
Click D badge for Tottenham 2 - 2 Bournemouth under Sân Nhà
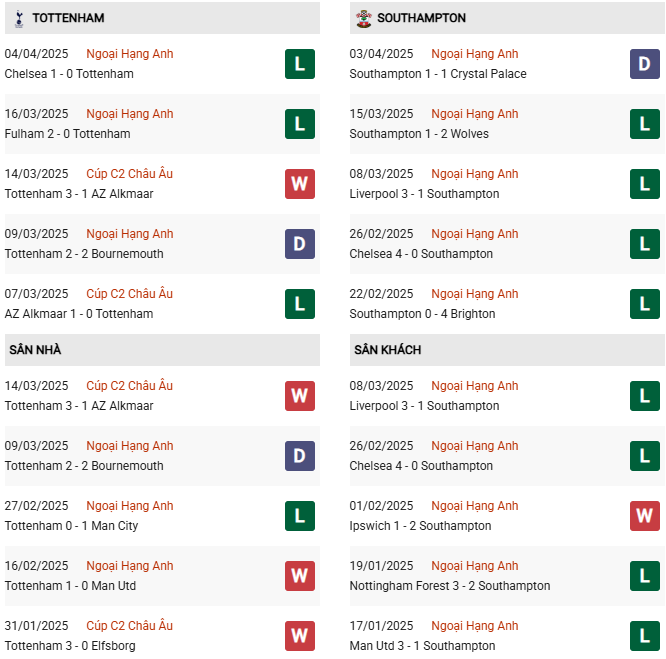(x=299, y=456)
